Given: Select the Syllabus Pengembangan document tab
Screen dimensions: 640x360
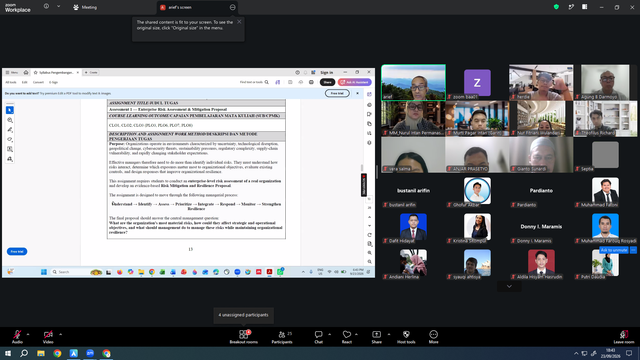Looking at the screenshot, I should [56, 72].
